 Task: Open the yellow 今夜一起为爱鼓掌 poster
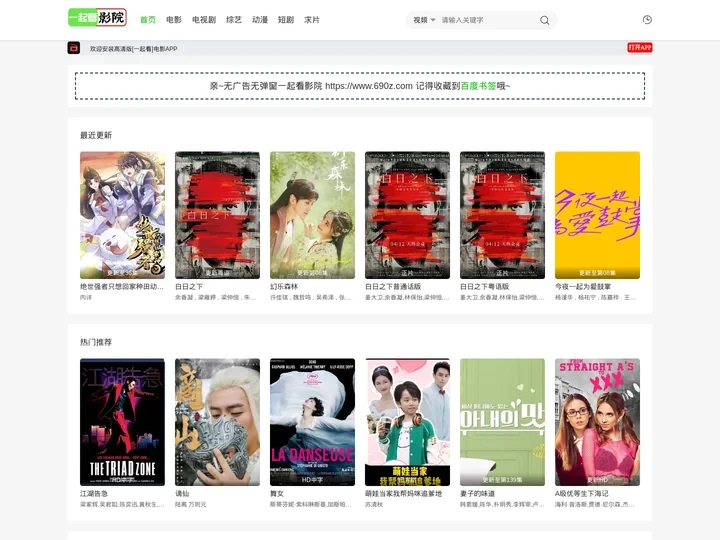pyautogui.click(x=597, y=215)
